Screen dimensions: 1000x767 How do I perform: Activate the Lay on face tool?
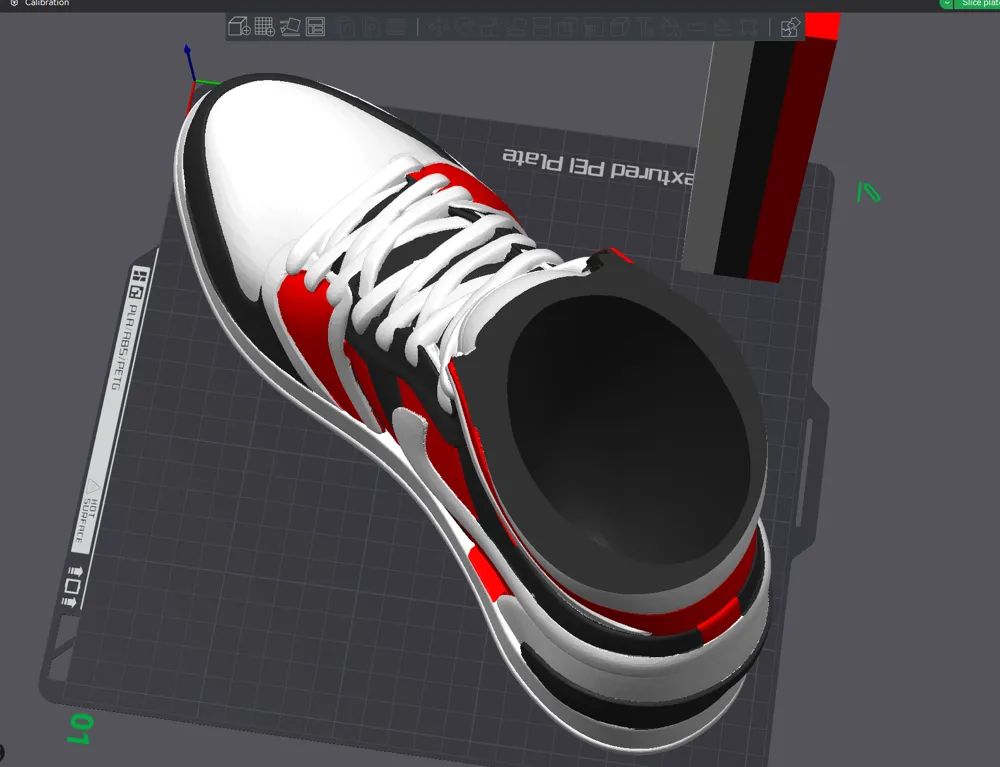point(515,27)
